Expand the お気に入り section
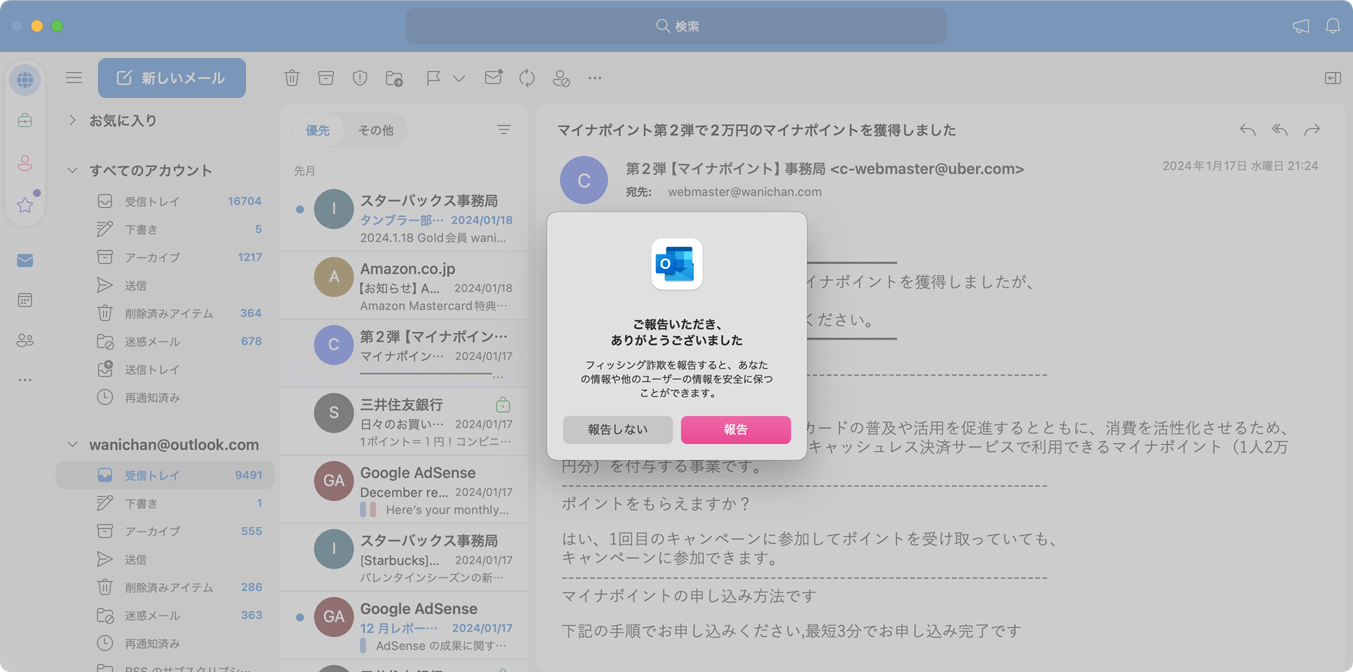The width and height of the screenshot is (1353, 672). (72, 120)
